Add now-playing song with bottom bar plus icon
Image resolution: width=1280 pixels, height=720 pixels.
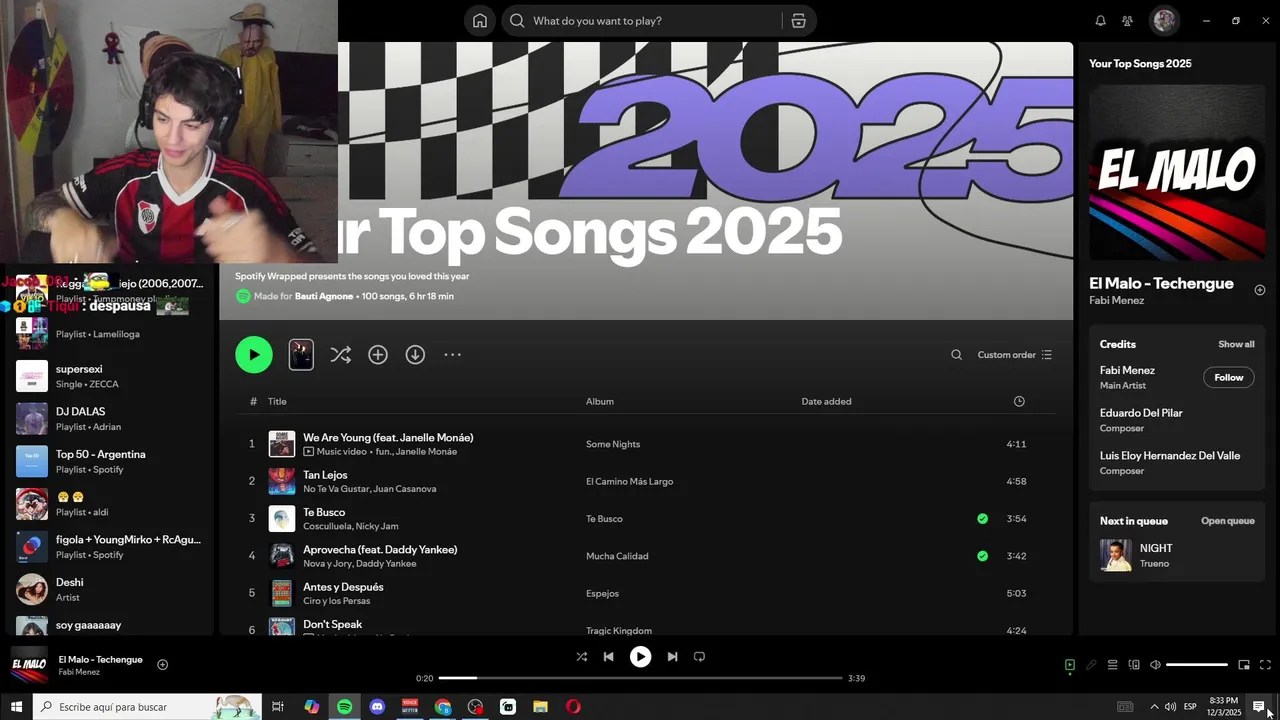tap(163, 665)
